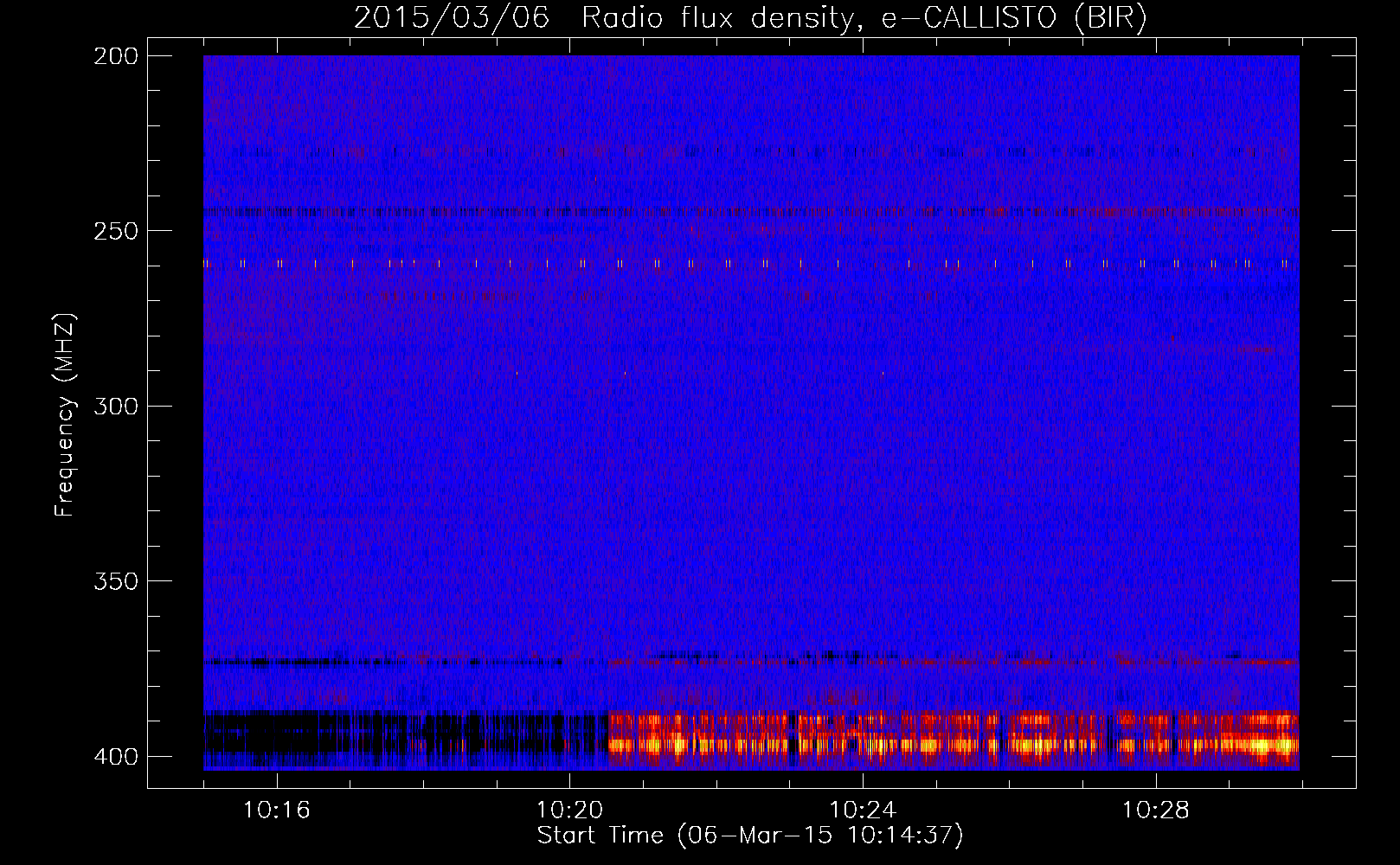Image resolution: width=1400 pixels, height=865 pixels.
Task: Click the 10:20 time tick label
Action: tap(569, 810)
